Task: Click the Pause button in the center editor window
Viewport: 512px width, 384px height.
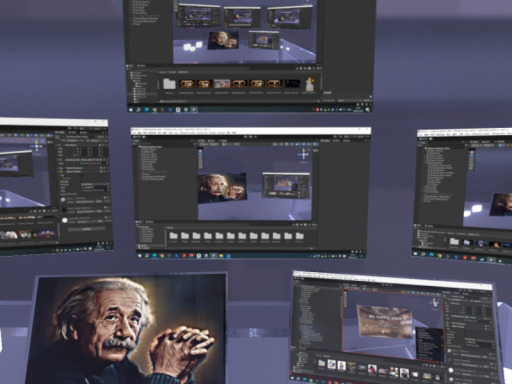Action: click(x=251, y=137)
